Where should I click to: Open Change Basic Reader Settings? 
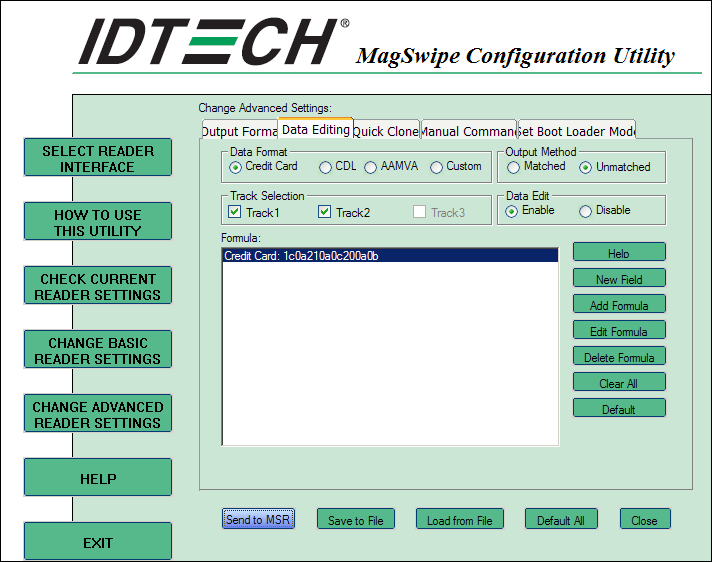(x=98, y=350)
